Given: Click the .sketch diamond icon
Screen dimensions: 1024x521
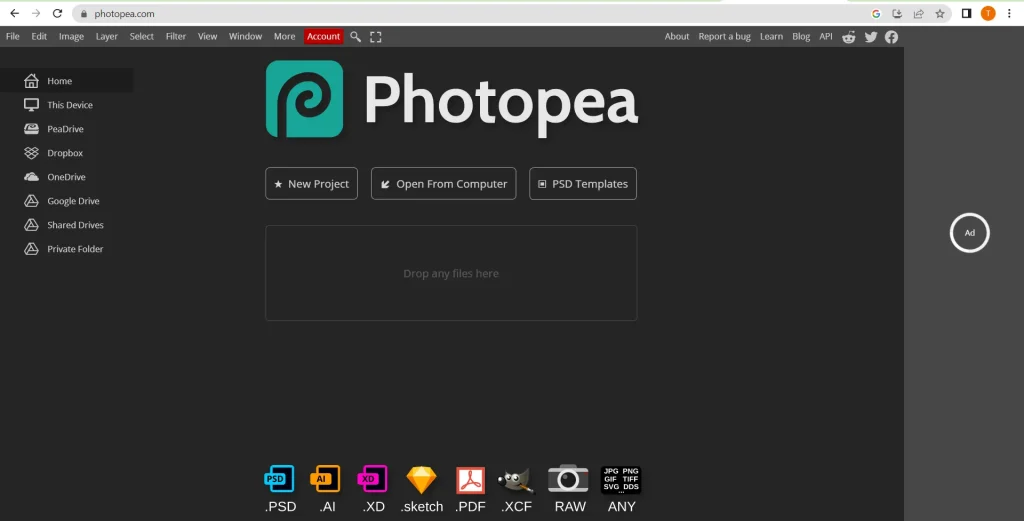Looking at the screenshot, I should (421, 480).
